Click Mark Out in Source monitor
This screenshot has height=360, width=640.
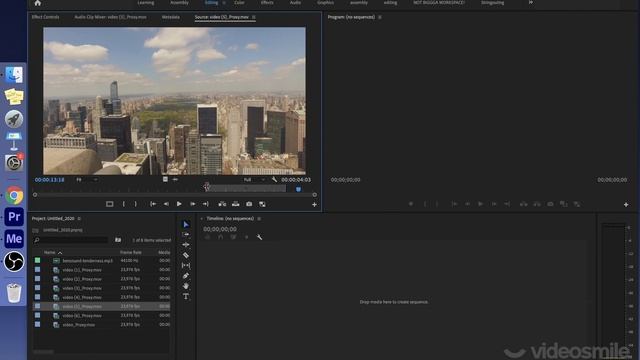click(136, 204)
